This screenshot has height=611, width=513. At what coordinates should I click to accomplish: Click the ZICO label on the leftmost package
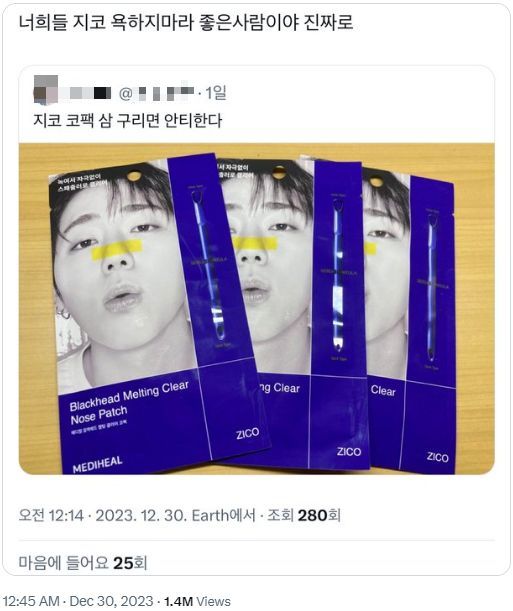click(x=248, y=433)
